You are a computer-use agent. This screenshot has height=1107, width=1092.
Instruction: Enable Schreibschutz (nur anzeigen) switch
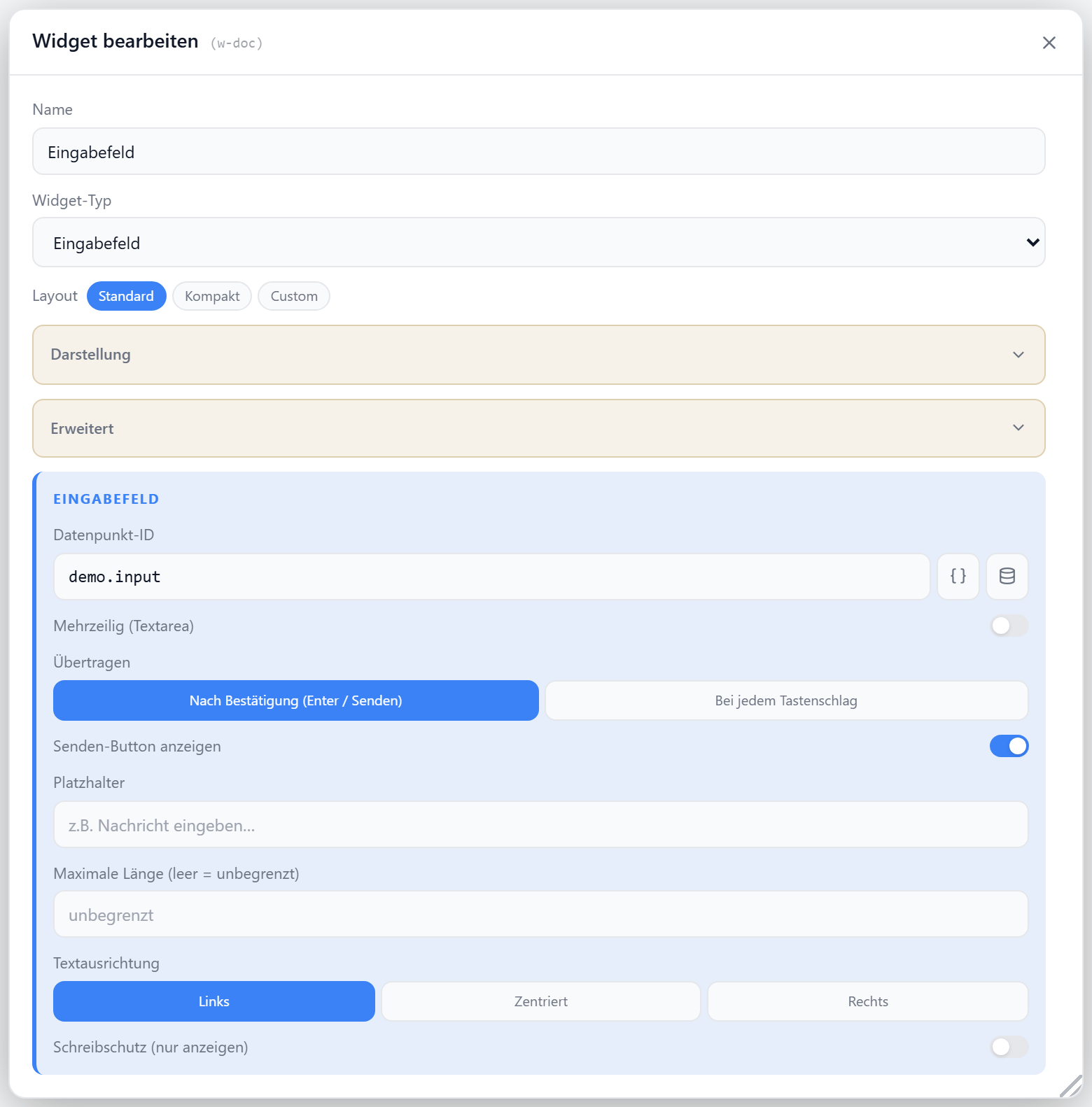point(1009,1047)
